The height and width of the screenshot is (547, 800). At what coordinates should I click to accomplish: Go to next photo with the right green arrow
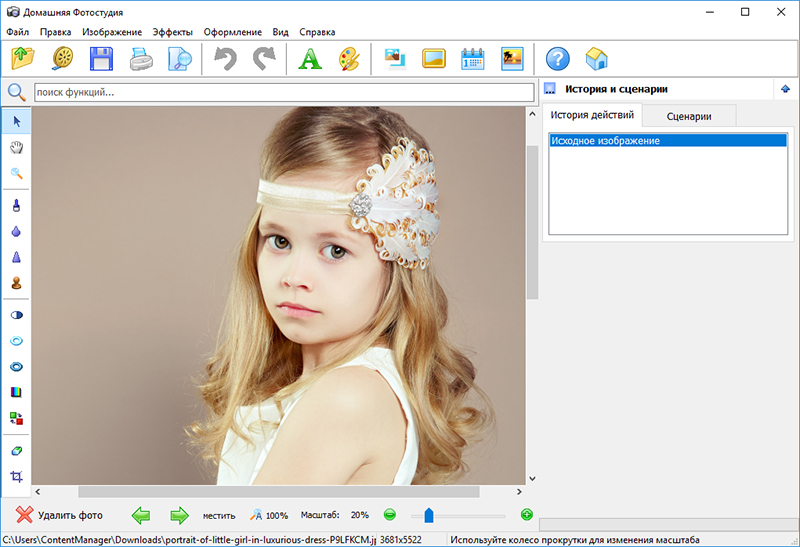(179, 515)
